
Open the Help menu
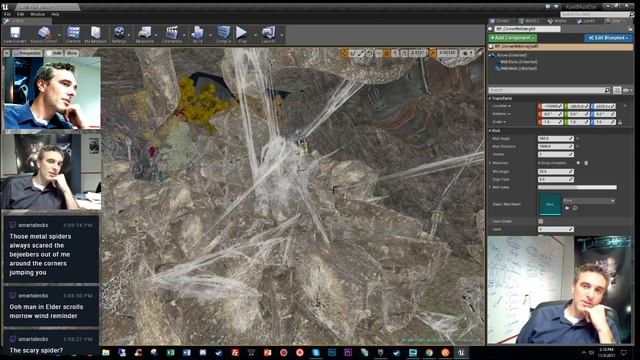click(55, 14)
